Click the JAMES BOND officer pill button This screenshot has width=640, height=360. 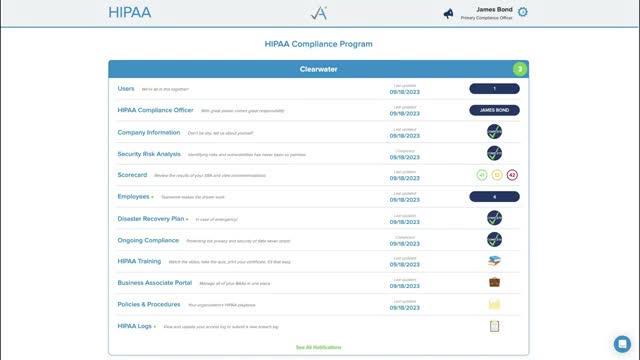(x=494, y=110)
